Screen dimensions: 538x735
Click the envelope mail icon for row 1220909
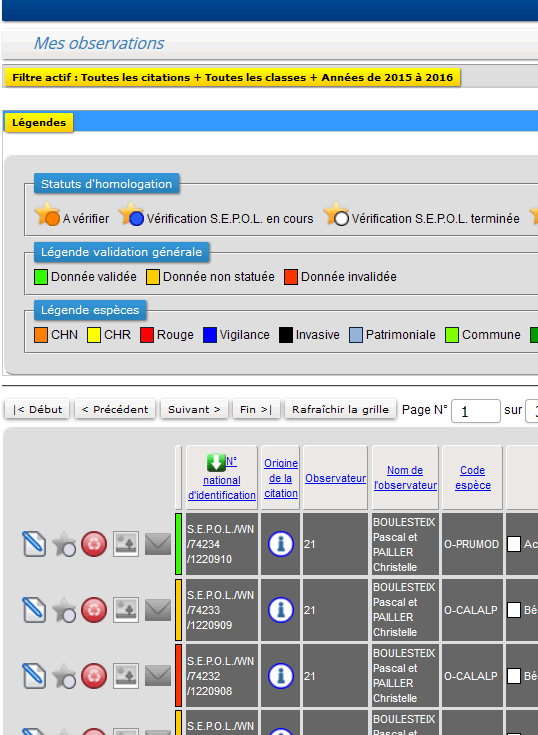[158, 610]
